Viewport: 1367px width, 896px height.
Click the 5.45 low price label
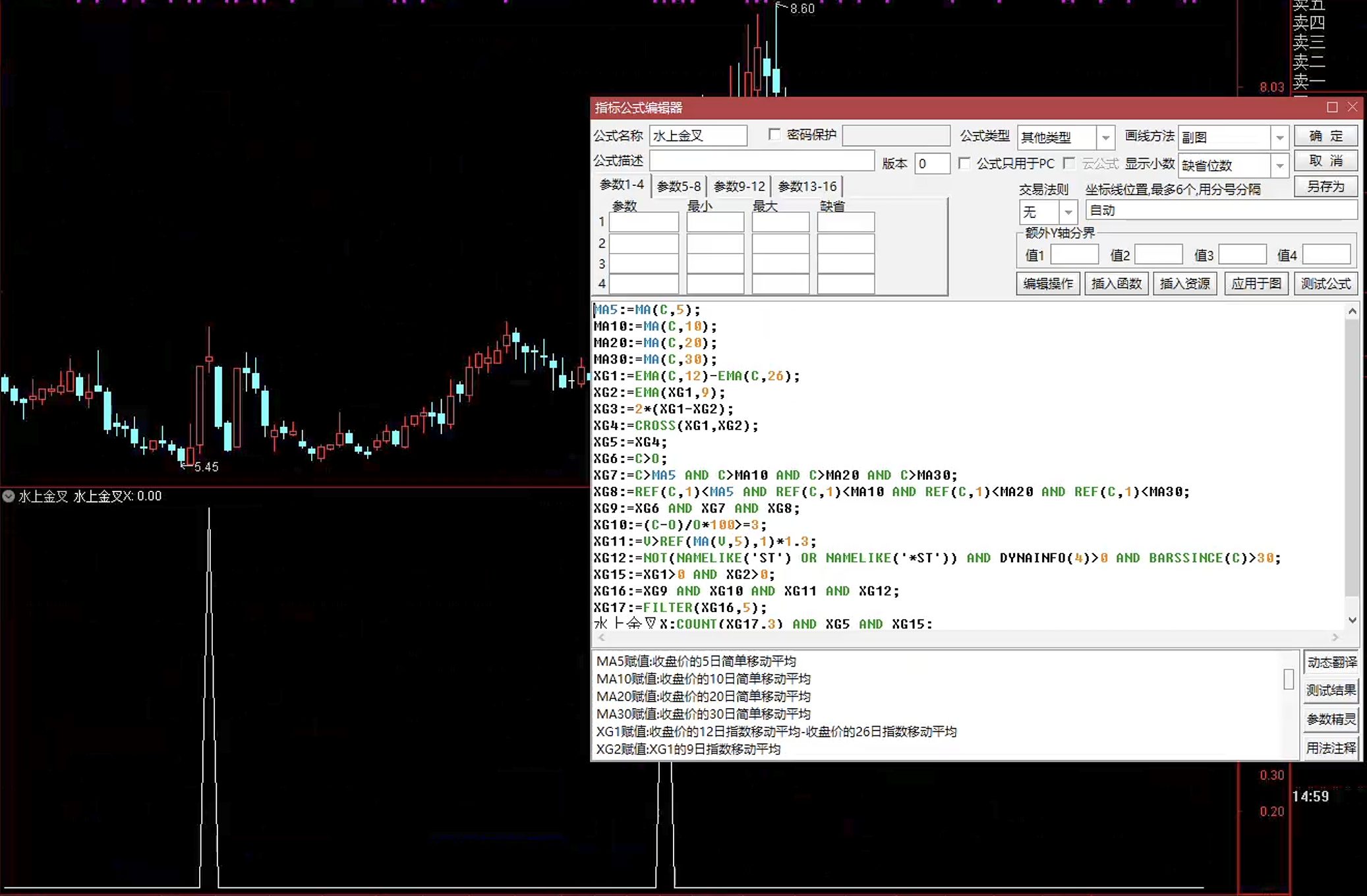[x=206, y=466]
